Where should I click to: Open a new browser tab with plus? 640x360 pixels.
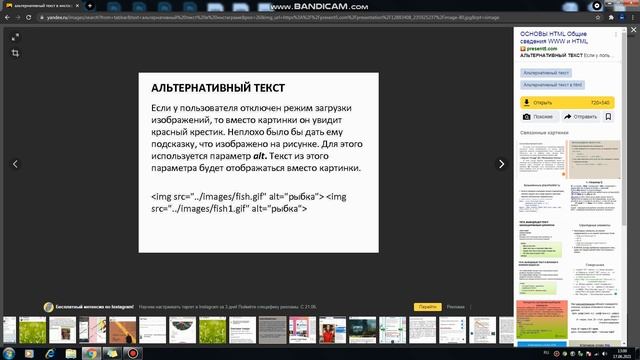point(90,6)
